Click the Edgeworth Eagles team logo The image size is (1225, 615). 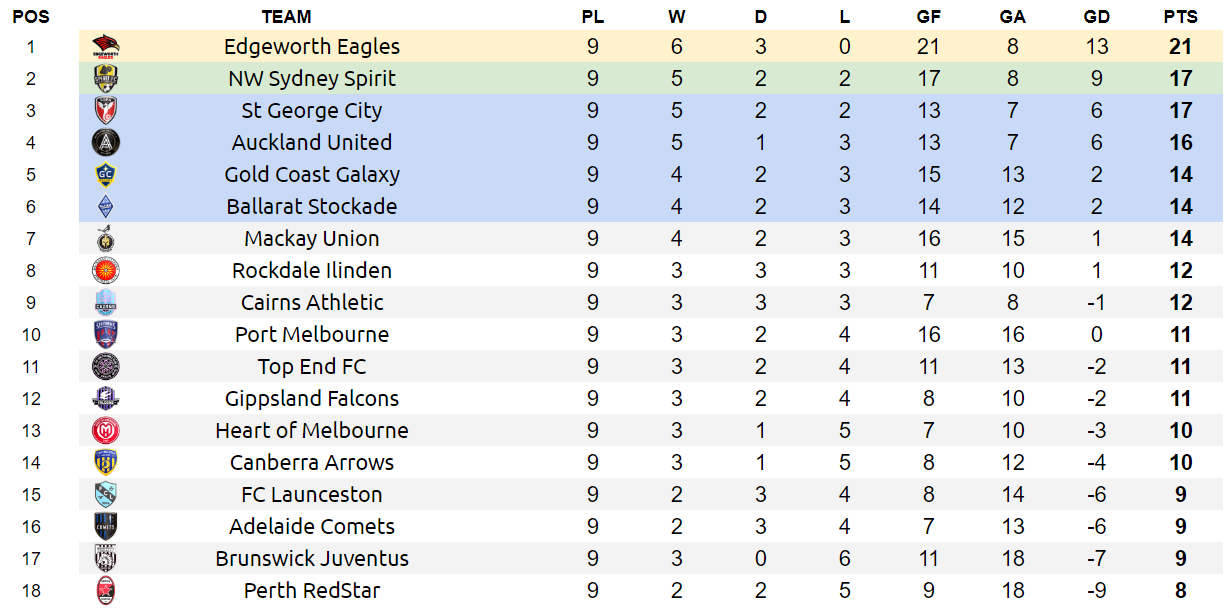pyautogui.click(x=105, y=46)
